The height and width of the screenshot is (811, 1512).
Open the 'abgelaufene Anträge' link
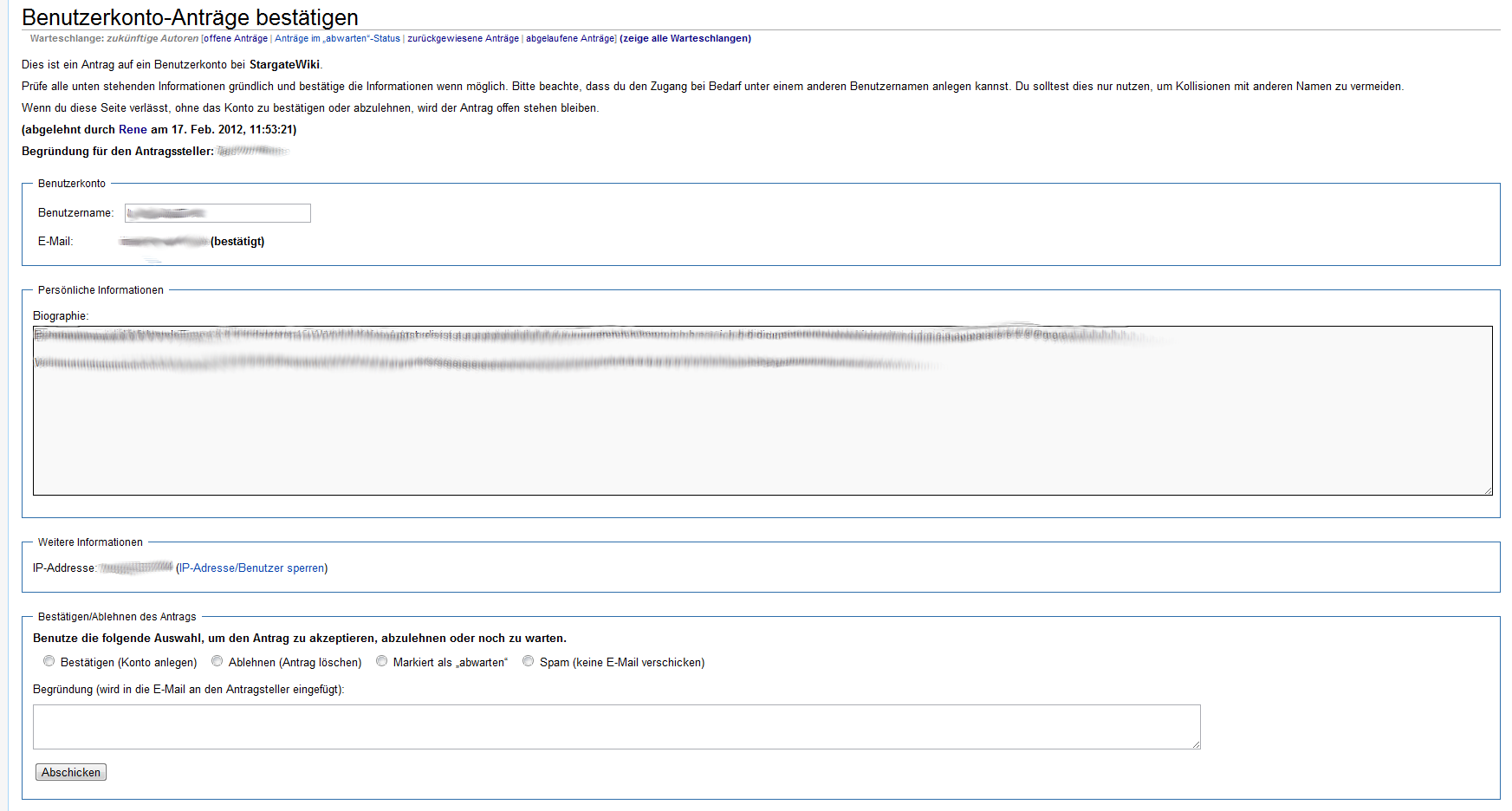pos(569,39)
